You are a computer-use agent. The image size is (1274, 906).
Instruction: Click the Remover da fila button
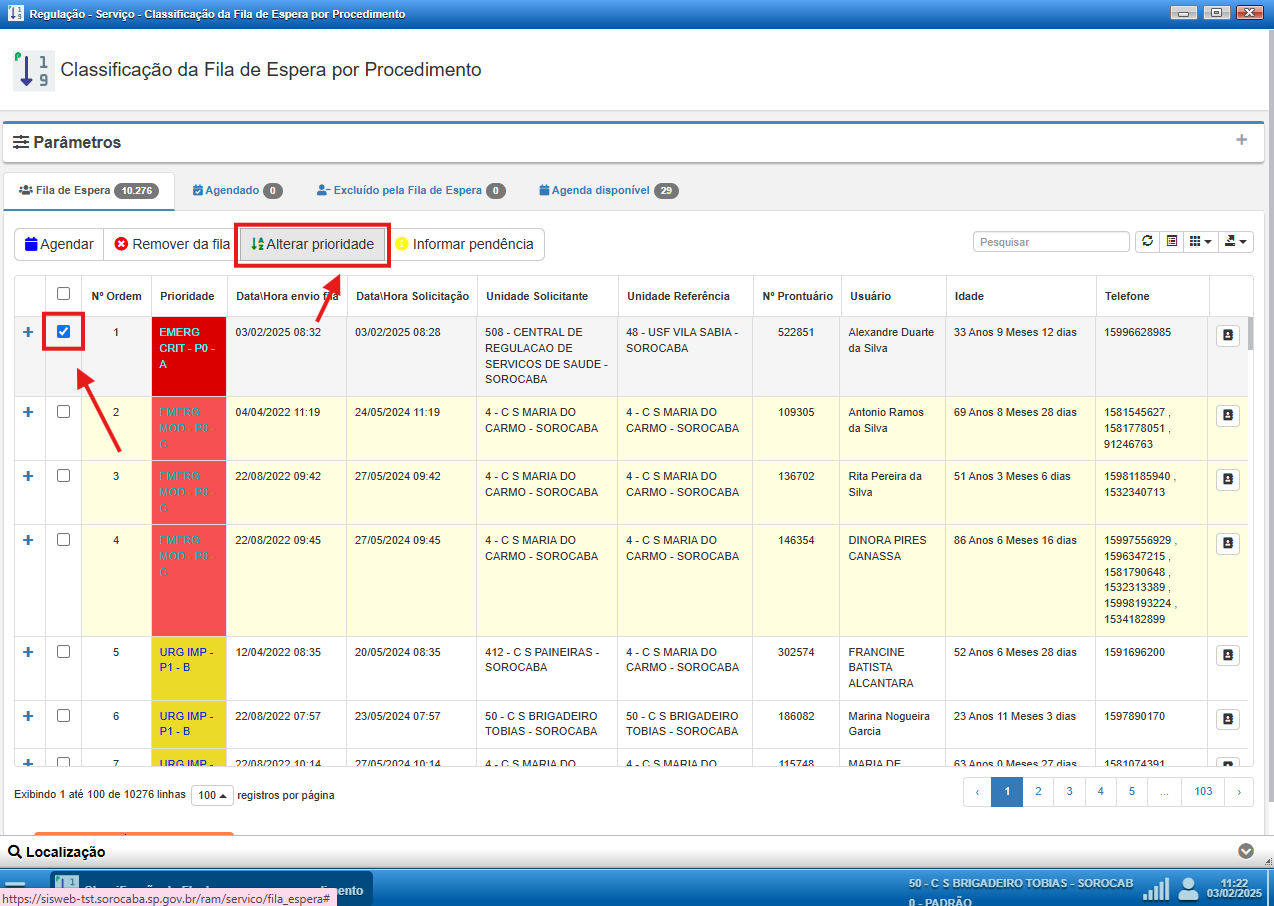coord(172,244)
